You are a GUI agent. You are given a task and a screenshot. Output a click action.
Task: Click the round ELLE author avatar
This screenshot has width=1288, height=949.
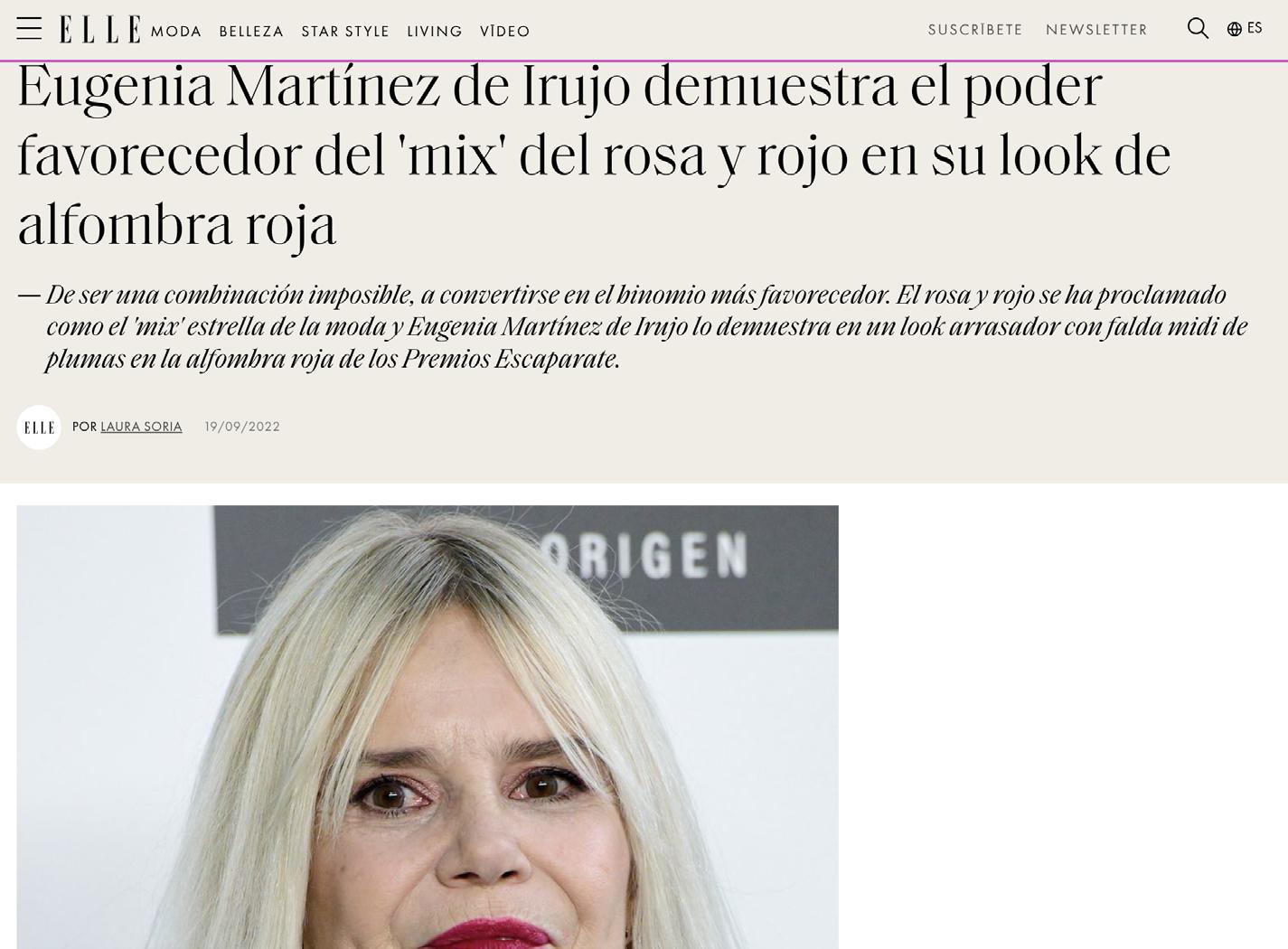39,428
